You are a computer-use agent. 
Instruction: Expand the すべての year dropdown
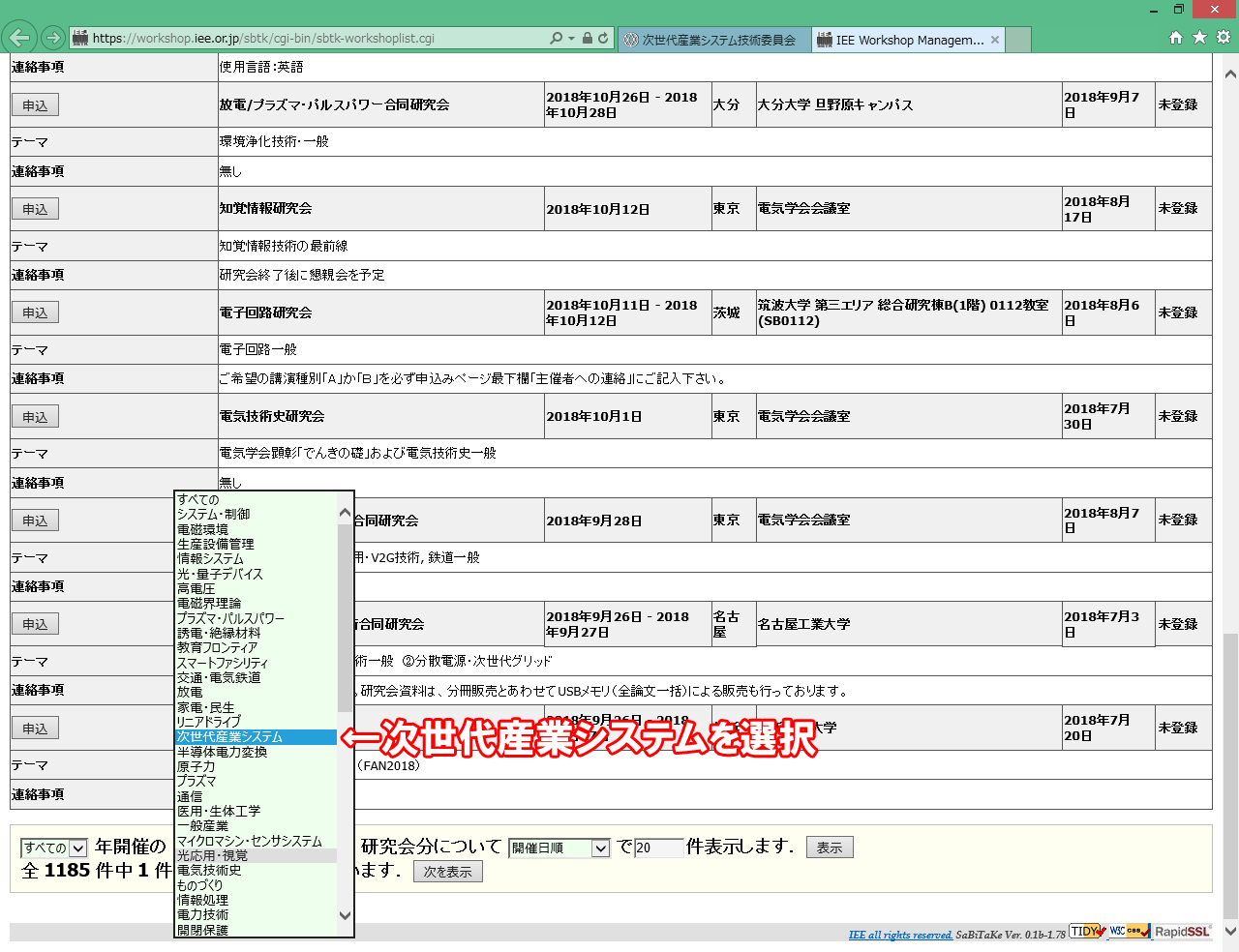tap(54, 848)
